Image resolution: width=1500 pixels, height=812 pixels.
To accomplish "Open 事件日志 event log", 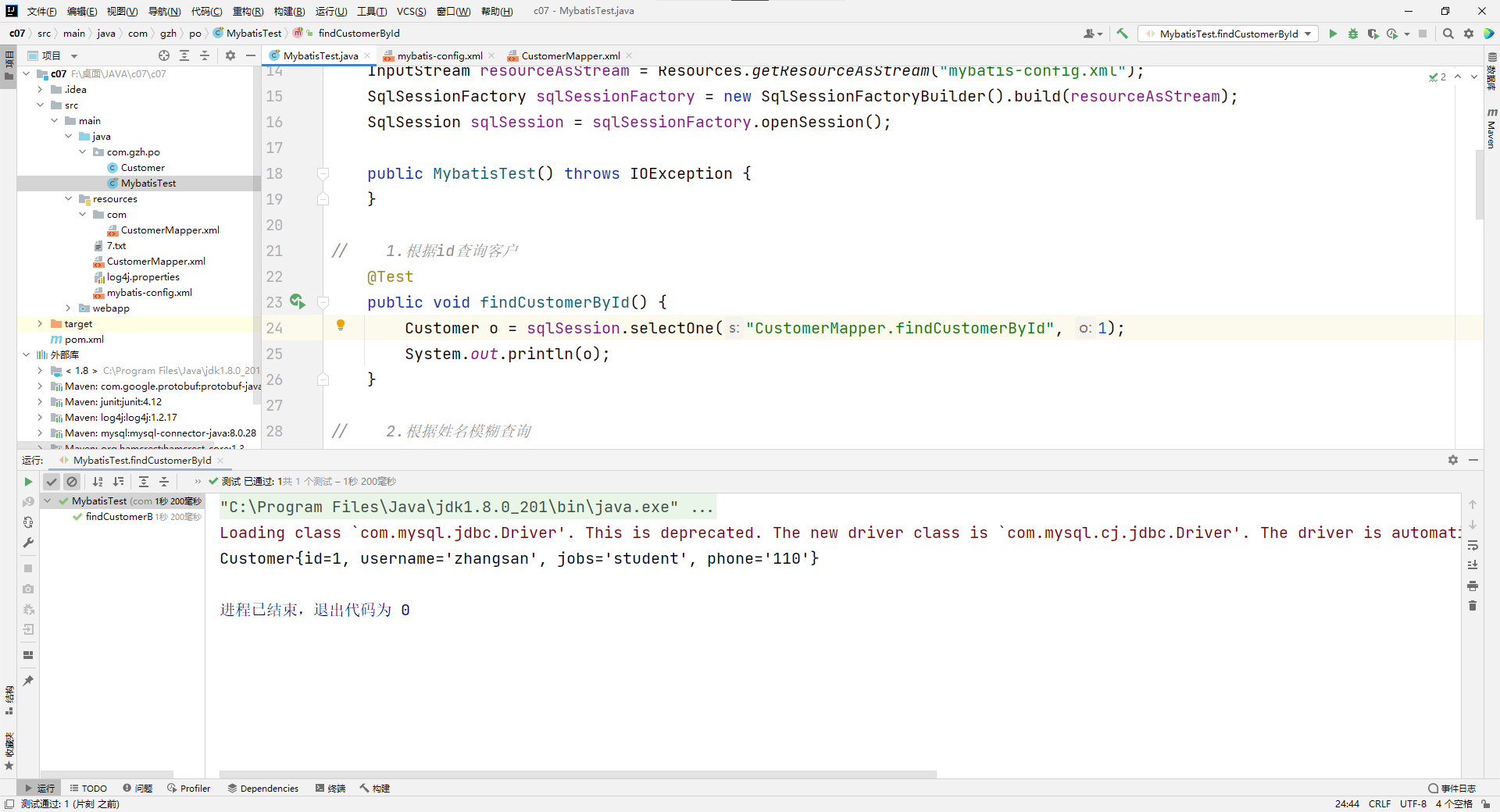I will [1452, 788].
